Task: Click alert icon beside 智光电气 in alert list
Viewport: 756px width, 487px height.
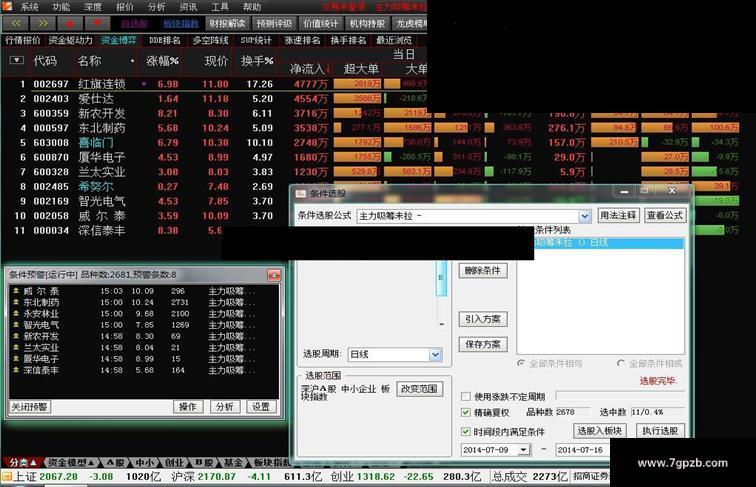Action: pos(16,325)
